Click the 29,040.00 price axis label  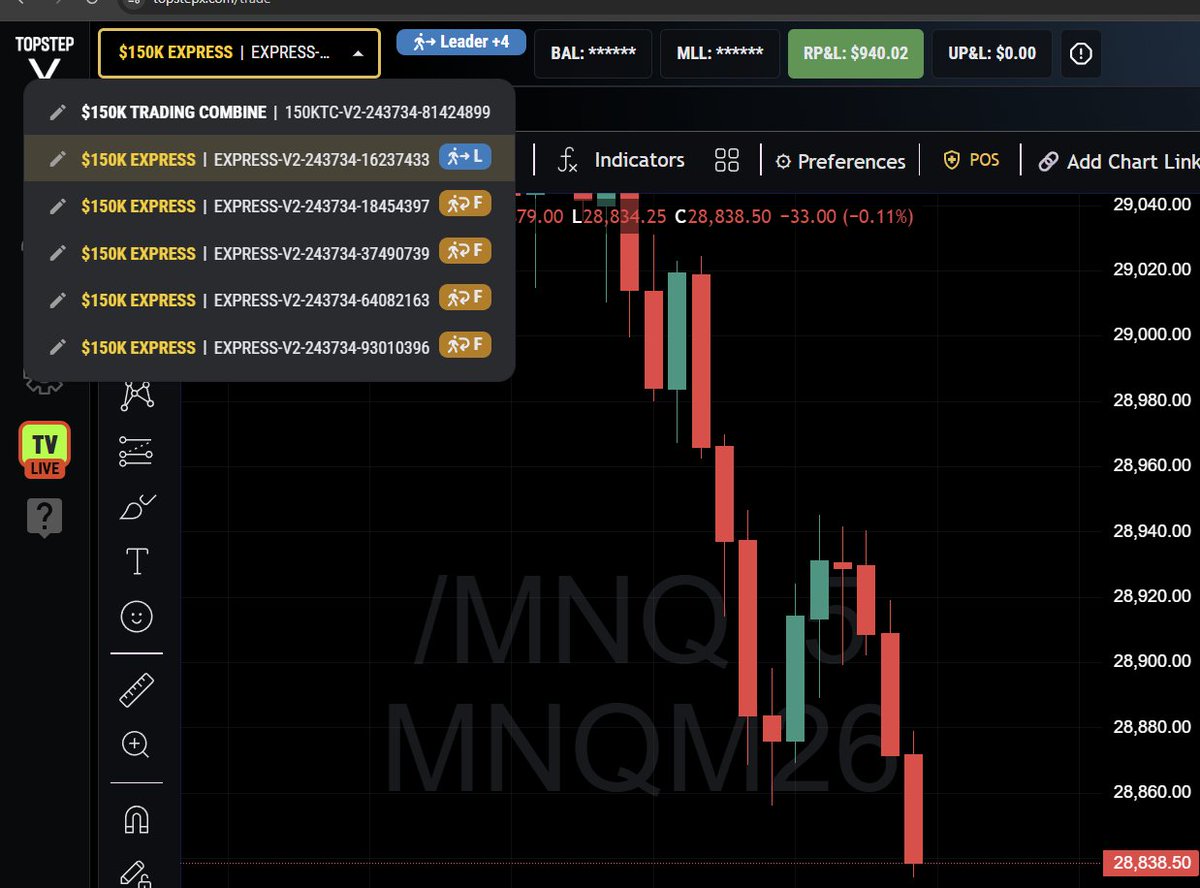pos(1151,203)
